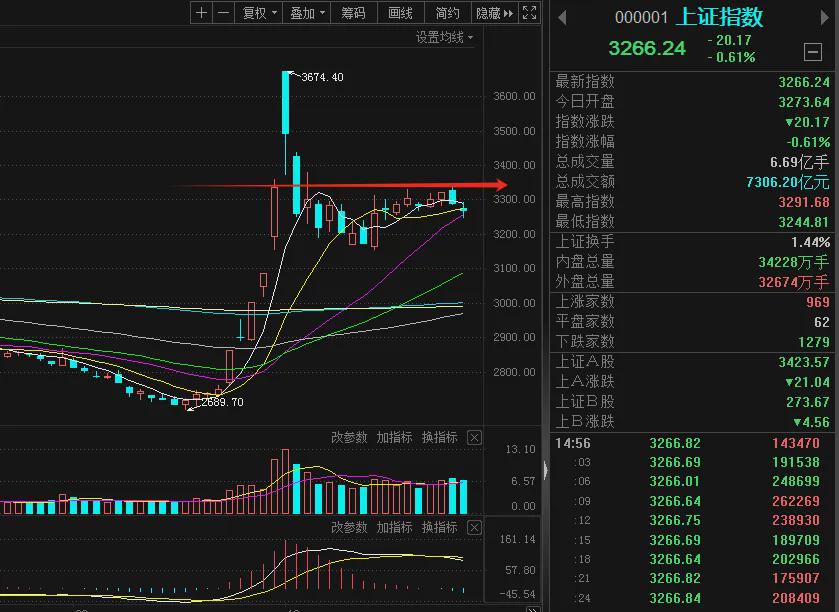Image resolution: width=839 pixels, height=612 pixels.
Task: Click 改参数 on volume indicator
Action: point(349,437)
